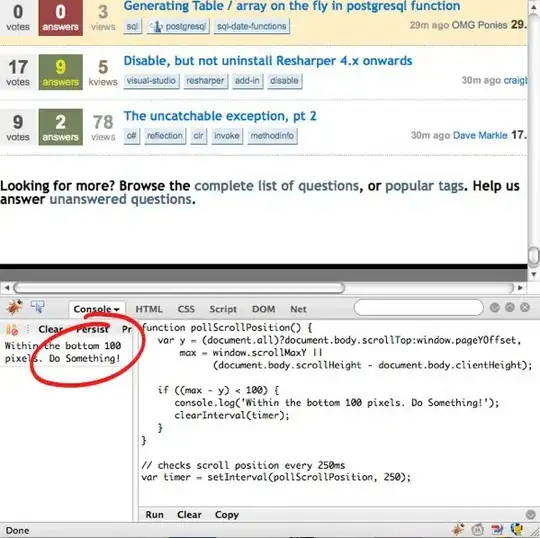Image resolution: width=540 pixels, height=538 pixels.
Task: Click the Firebug search input field
Action: pos(419,307)
